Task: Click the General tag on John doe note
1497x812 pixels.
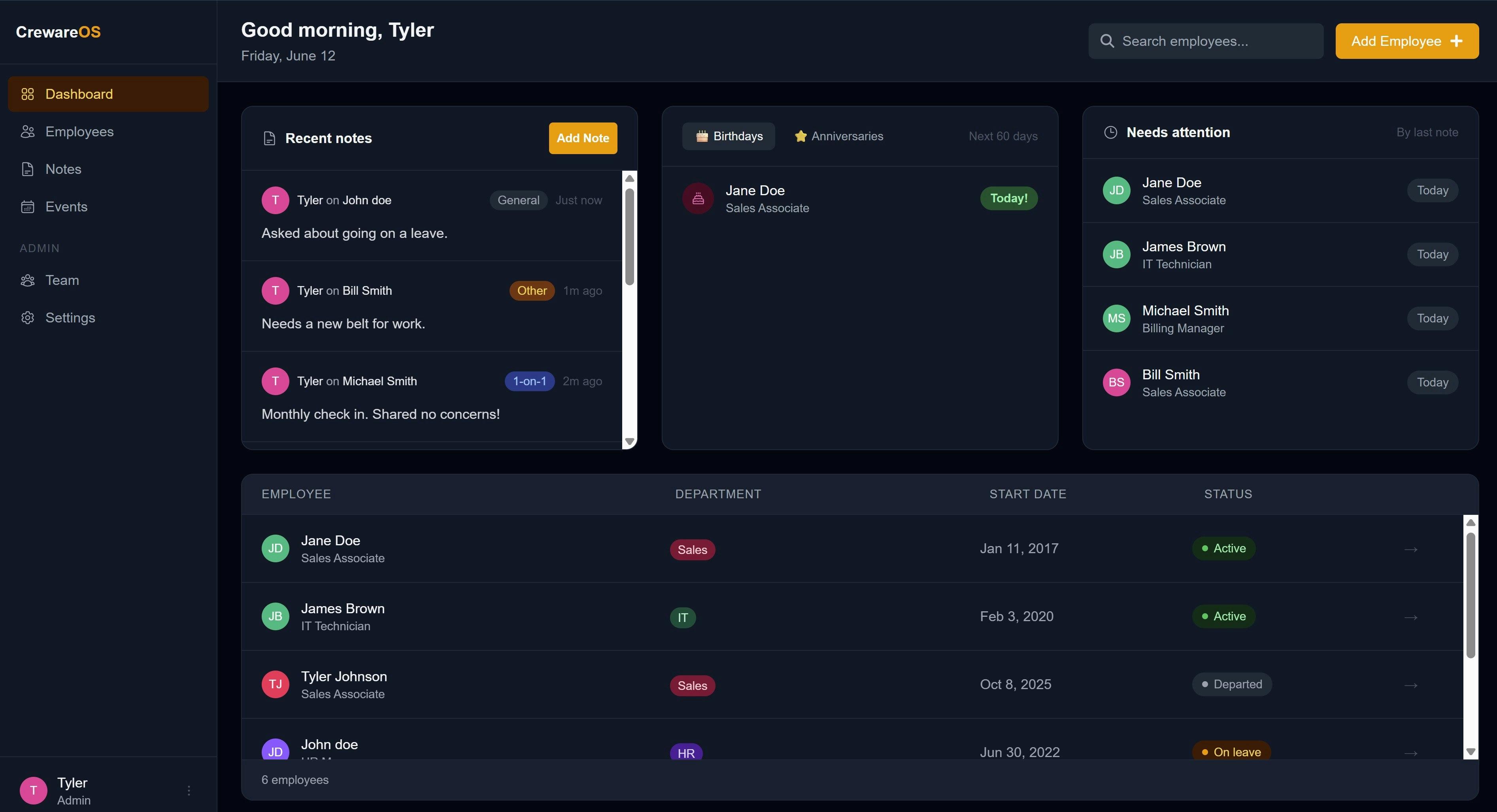Action: [x=518, y=200]
